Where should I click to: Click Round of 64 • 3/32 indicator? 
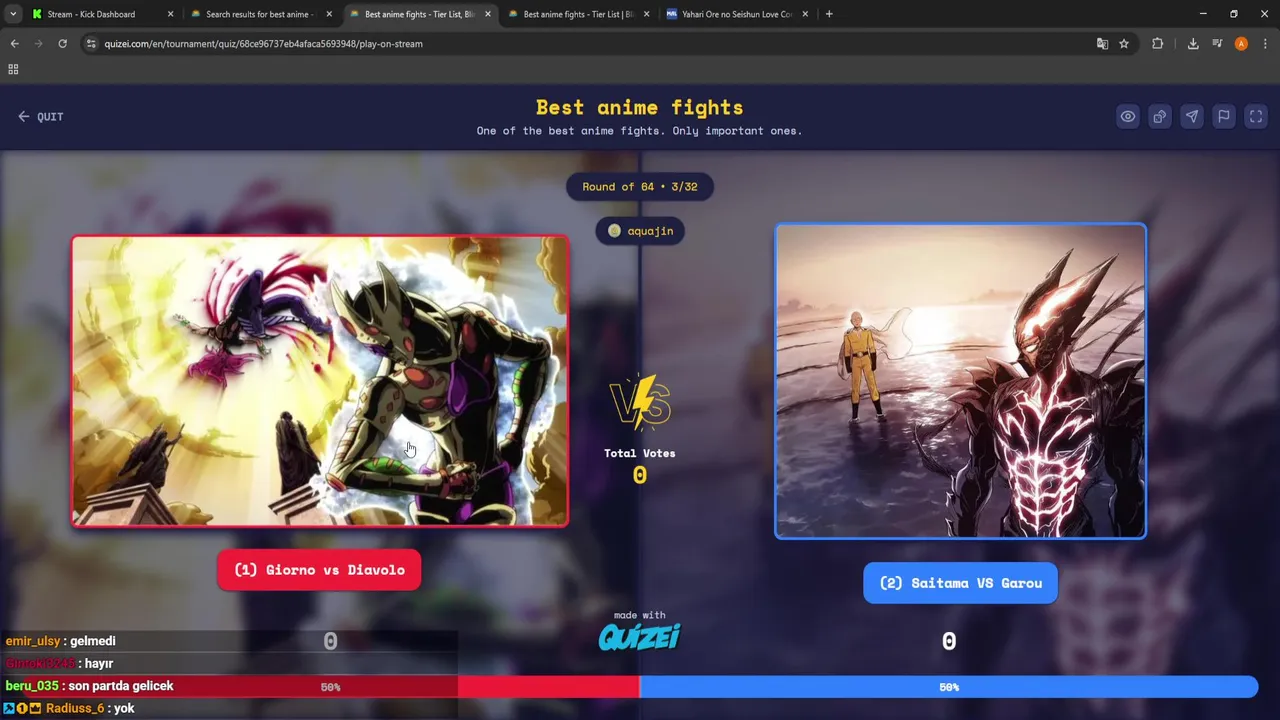tap(640, 187)
